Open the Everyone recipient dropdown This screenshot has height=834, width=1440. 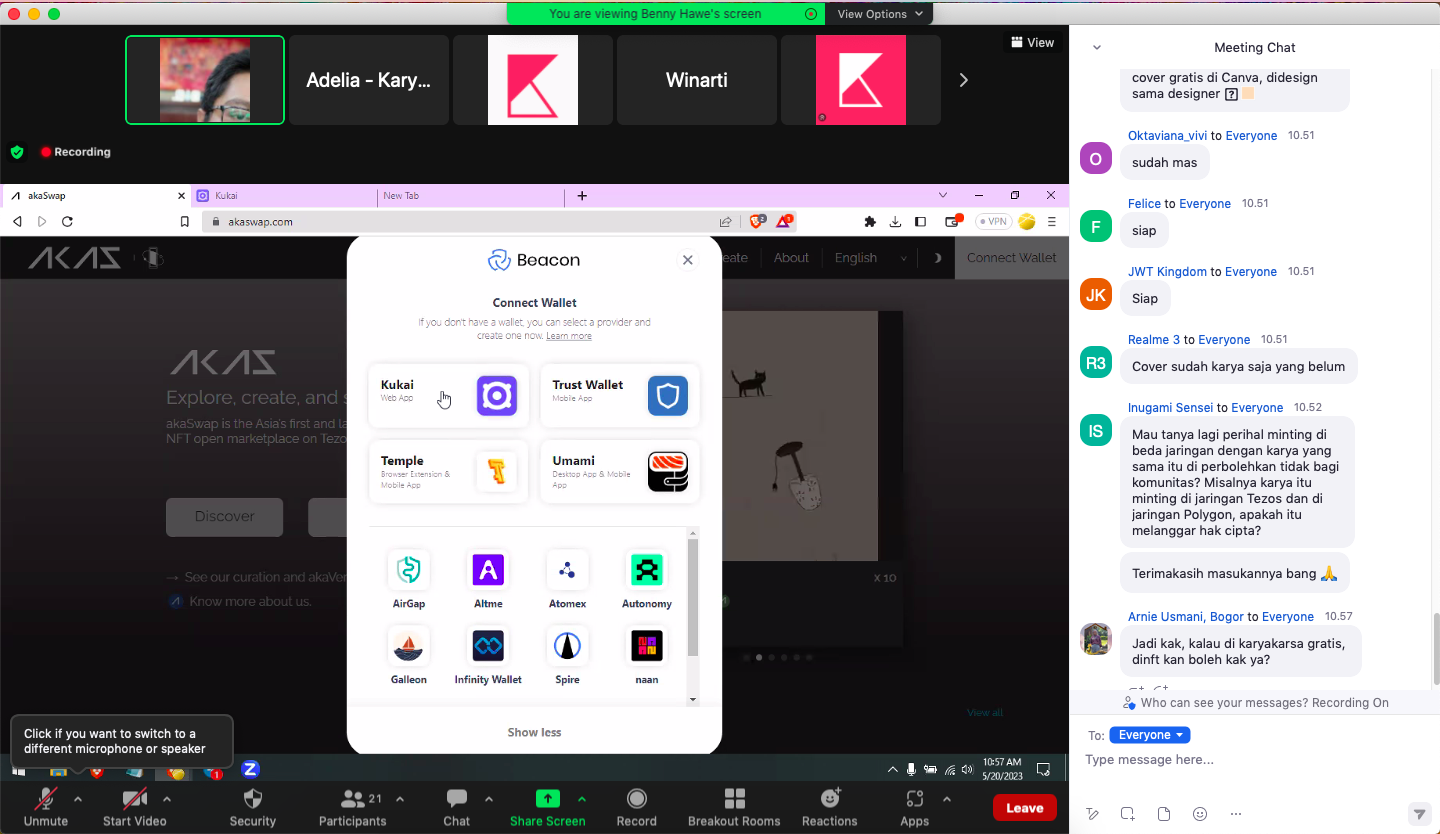pyautogui.click(x=1150, y=735)
